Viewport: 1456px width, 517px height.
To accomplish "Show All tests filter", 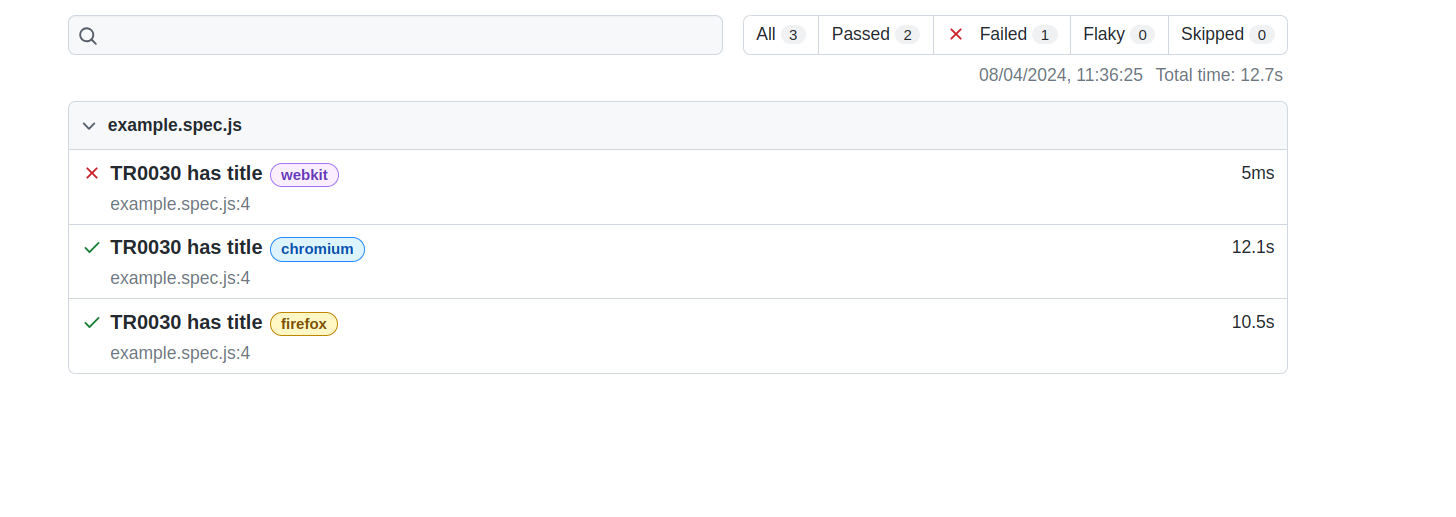I will [781, 35].
